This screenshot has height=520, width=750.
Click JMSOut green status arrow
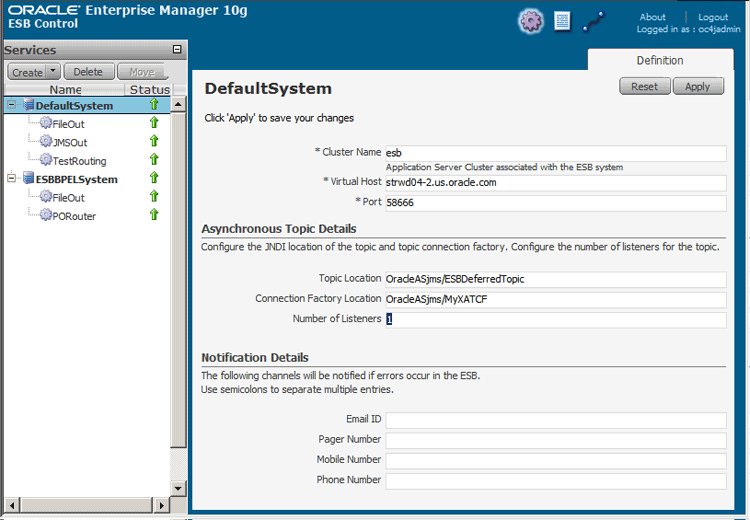pyautogui.click(x=154, y=141)
